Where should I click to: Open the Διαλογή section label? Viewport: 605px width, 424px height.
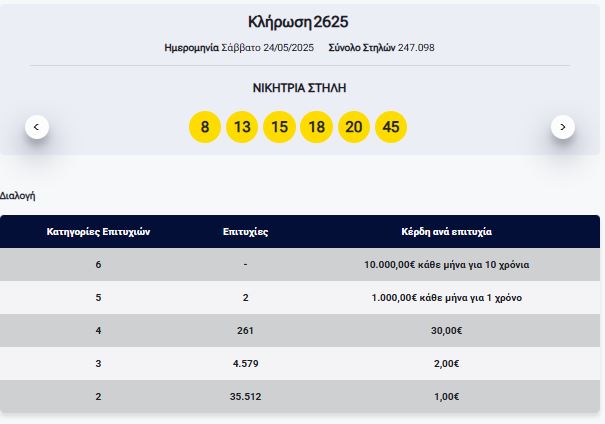pos(18,196)
